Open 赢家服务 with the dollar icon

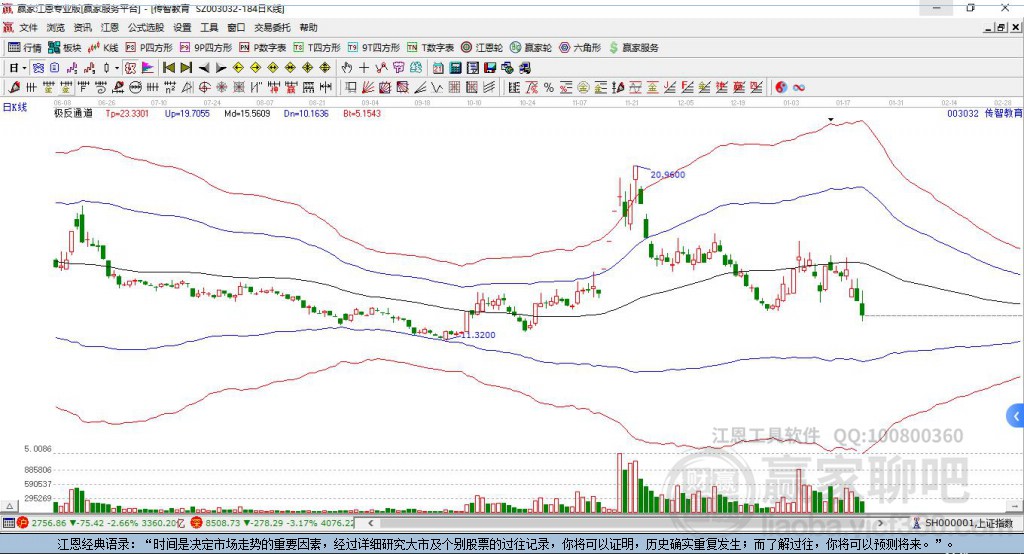[633, 48]
